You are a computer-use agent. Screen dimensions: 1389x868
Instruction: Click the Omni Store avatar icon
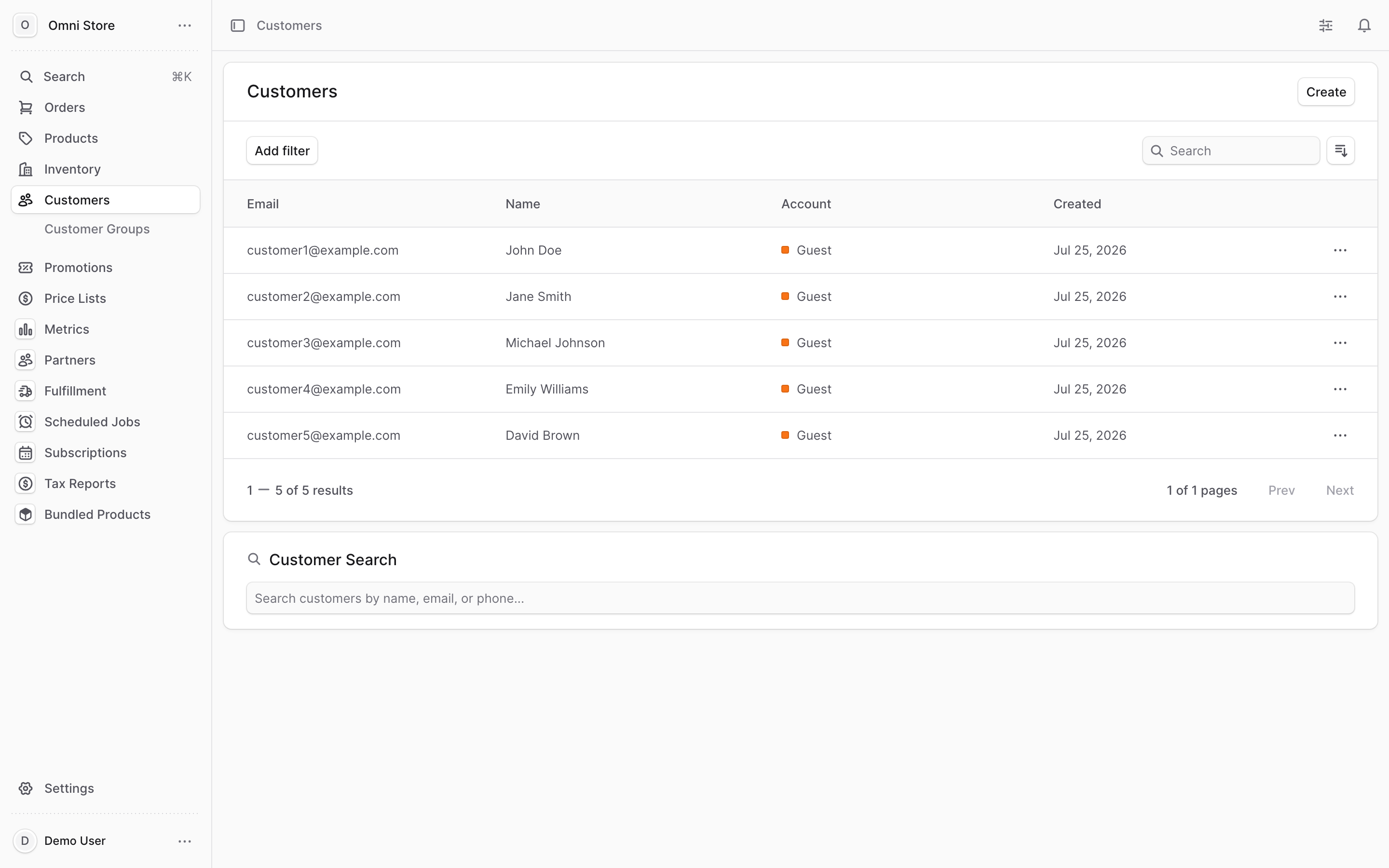(25, 25)
